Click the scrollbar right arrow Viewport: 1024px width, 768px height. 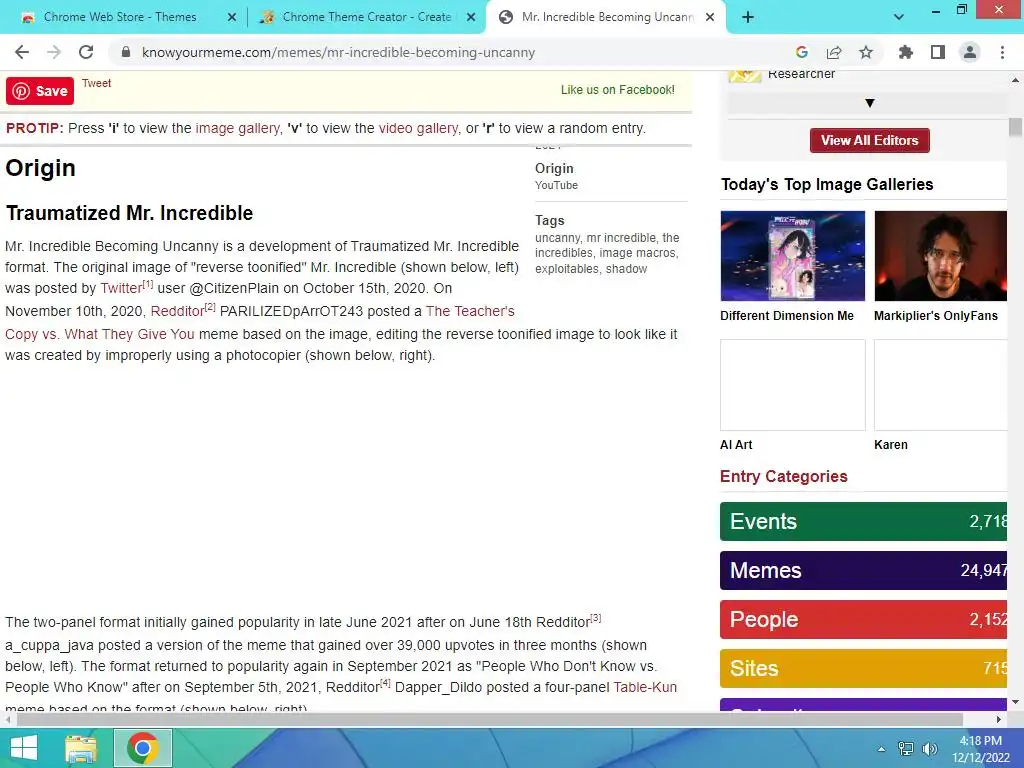(x=999, y=719)
